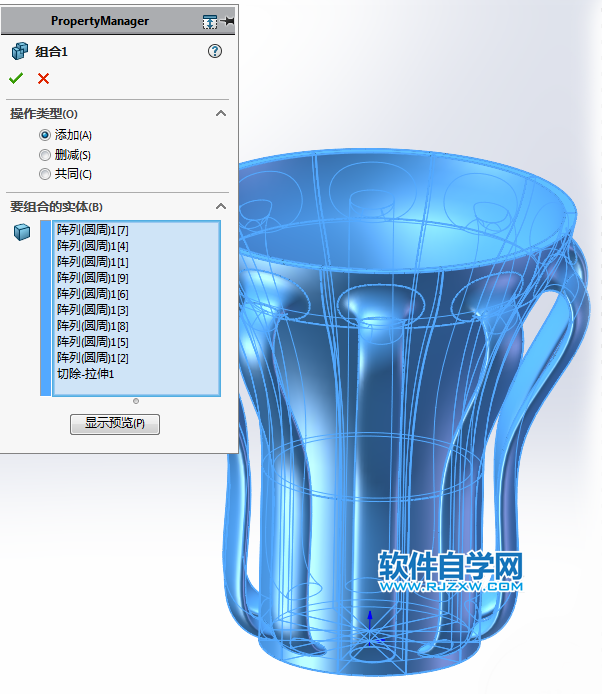Image resolution: width=602 pixels, height=694 pixels.
Task: Collapse the 要组合的实体(B) section
Action: pyautogui.click(x=221, y=207)
